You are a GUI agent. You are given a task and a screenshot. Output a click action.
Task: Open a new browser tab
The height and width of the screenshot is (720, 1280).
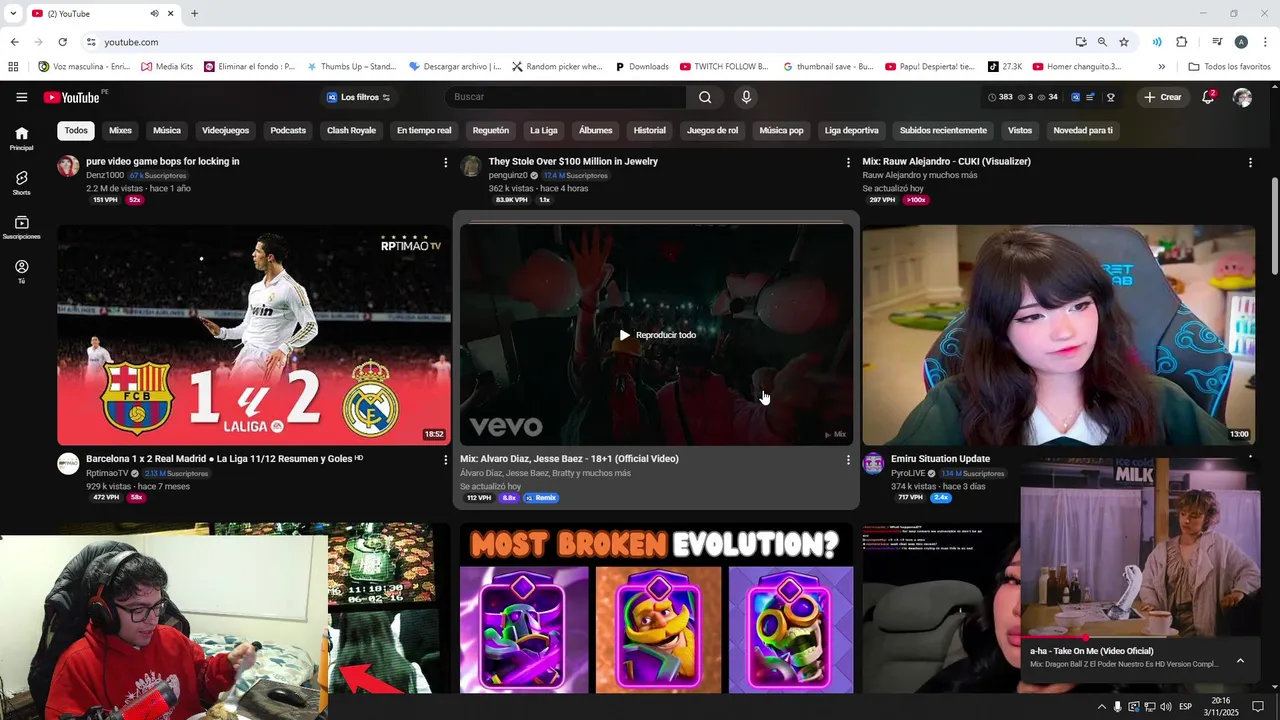pos(194,14)
